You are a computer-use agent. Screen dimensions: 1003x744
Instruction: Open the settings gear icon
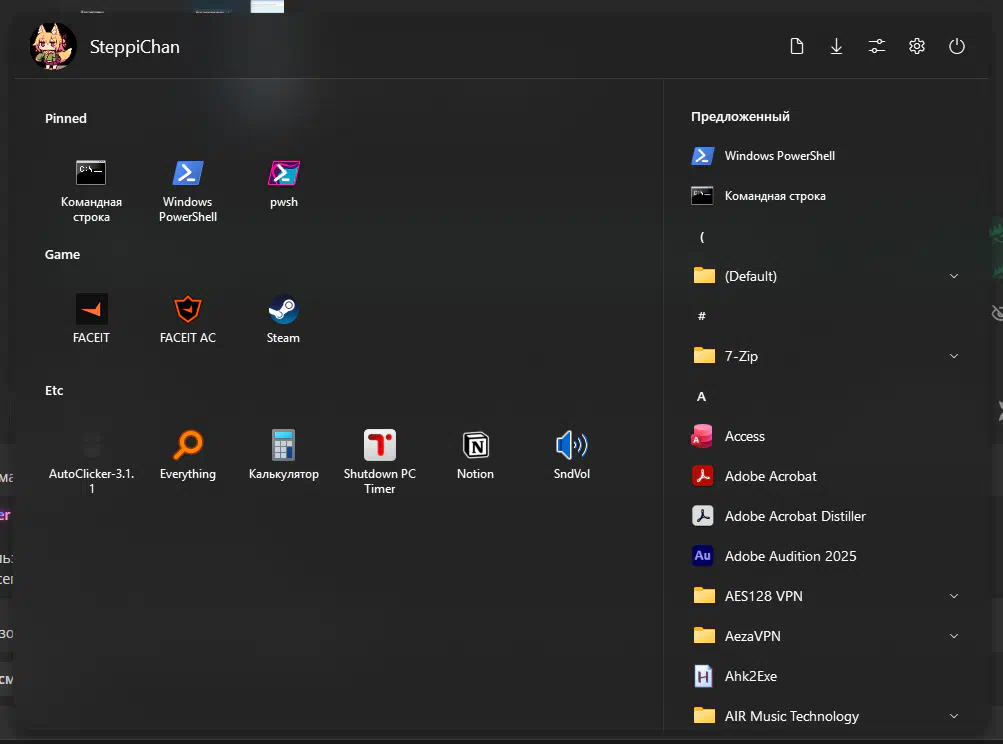coord(917,46)
